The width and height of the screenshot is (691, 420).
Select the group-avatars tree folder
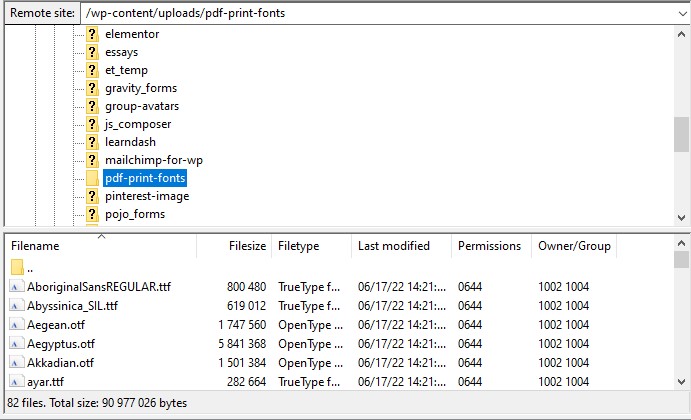click(x=142, y=106)
